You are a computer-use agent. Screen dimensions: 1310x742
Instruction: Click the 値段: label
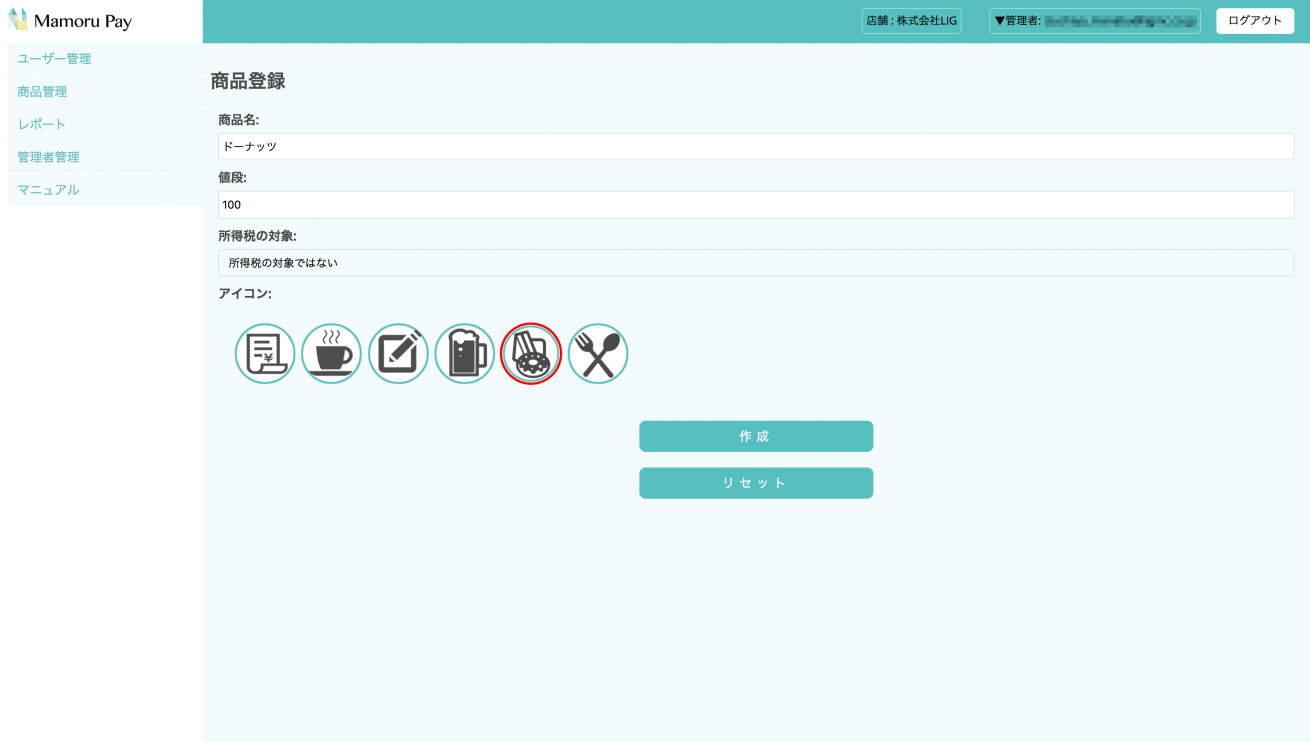pyautogui.click(x=232, y=178)
